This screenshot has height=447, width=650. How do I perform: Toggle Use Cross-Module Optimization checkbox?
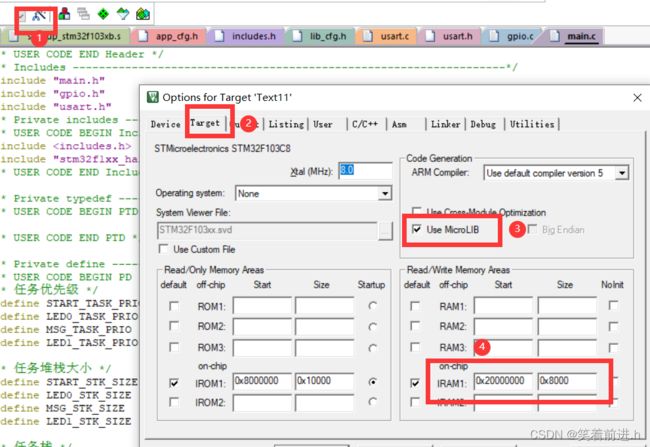pos(416,211)
